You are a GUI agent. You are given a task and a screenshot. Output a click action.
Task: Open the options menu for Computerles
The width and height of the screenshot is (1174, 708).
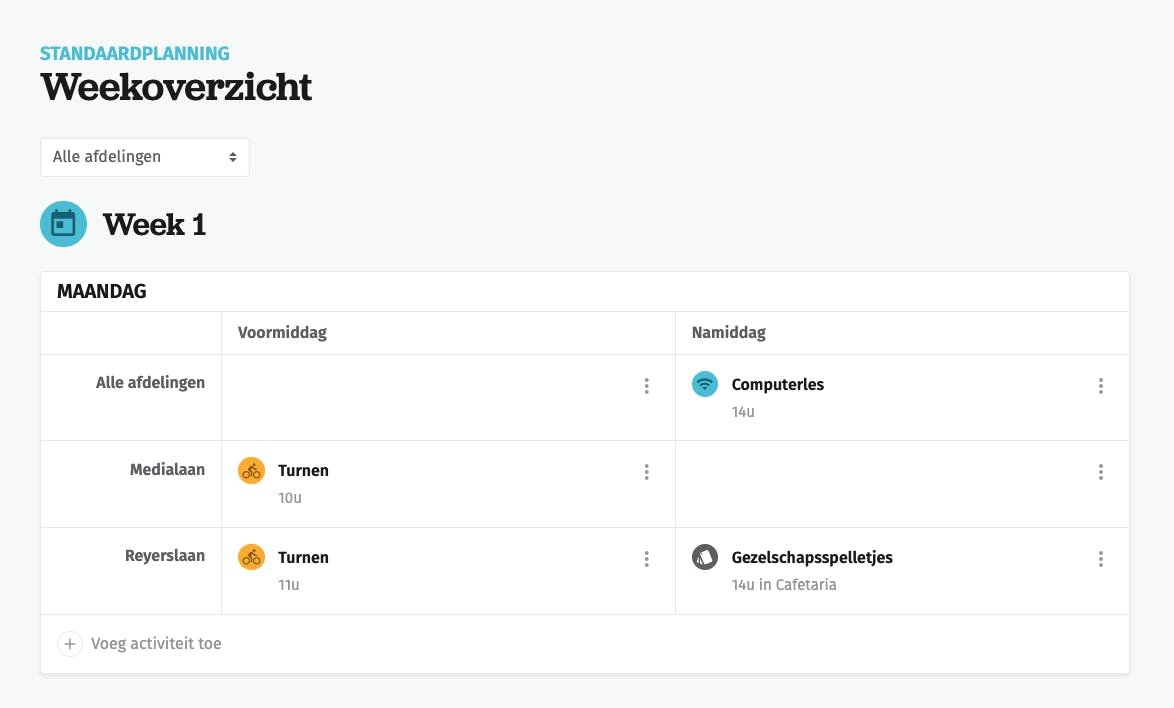coord(1101,385)
